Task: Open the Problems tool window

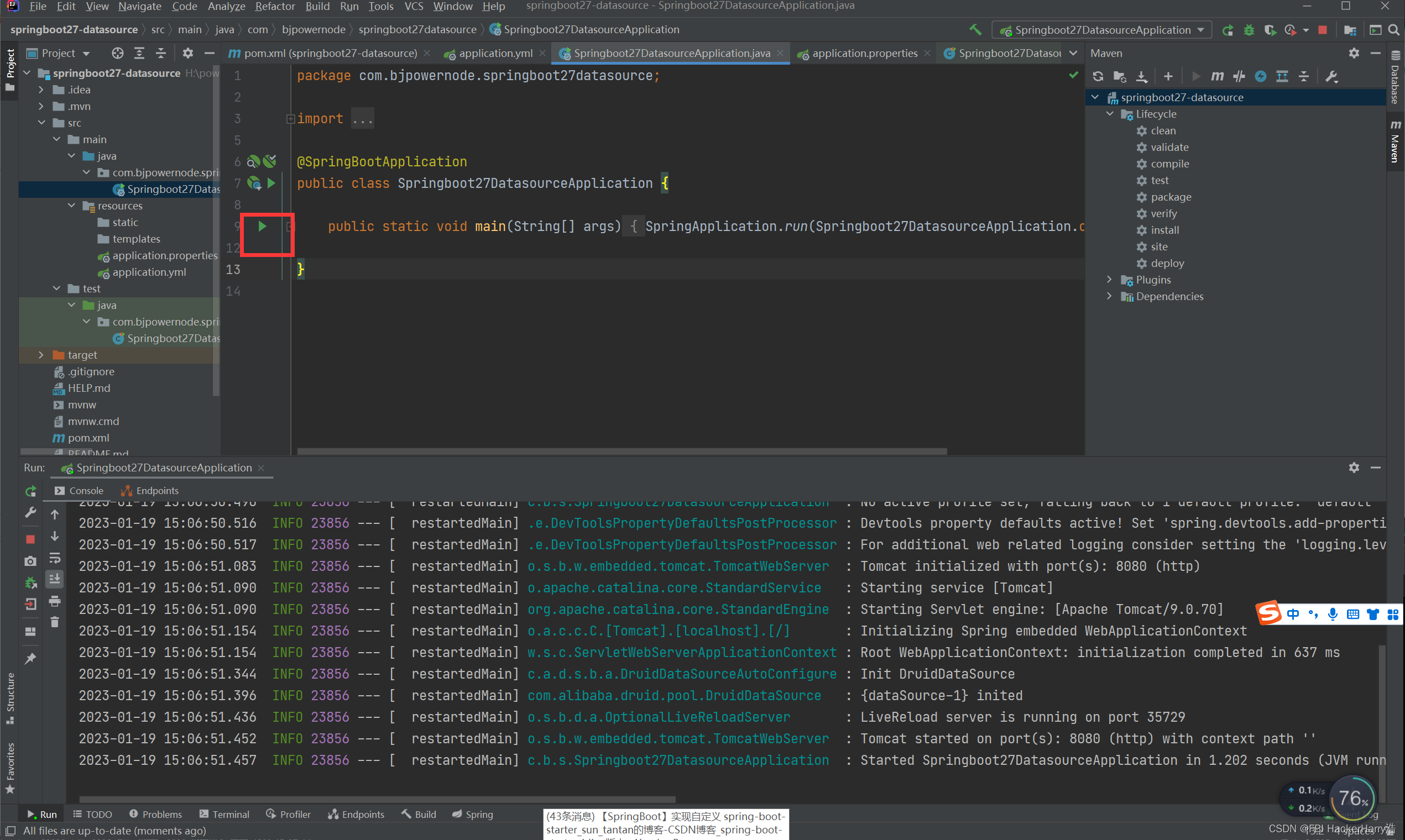Action: (x=156, y=814)
